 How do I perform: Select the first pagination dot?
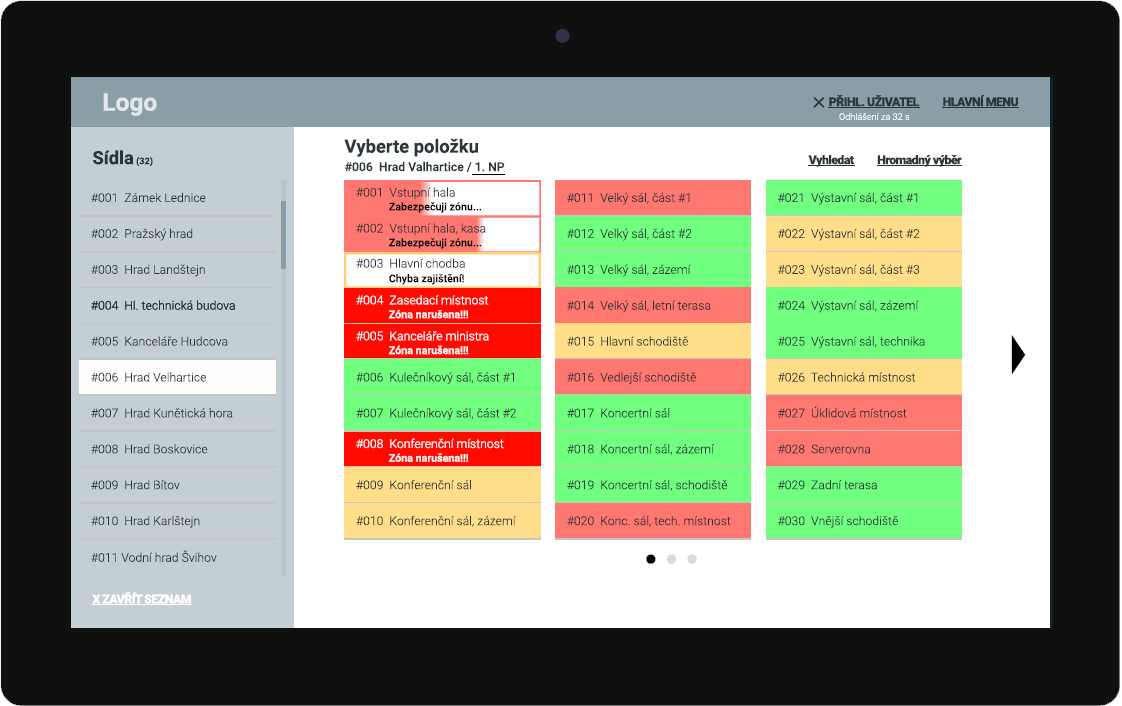point(651,559)
